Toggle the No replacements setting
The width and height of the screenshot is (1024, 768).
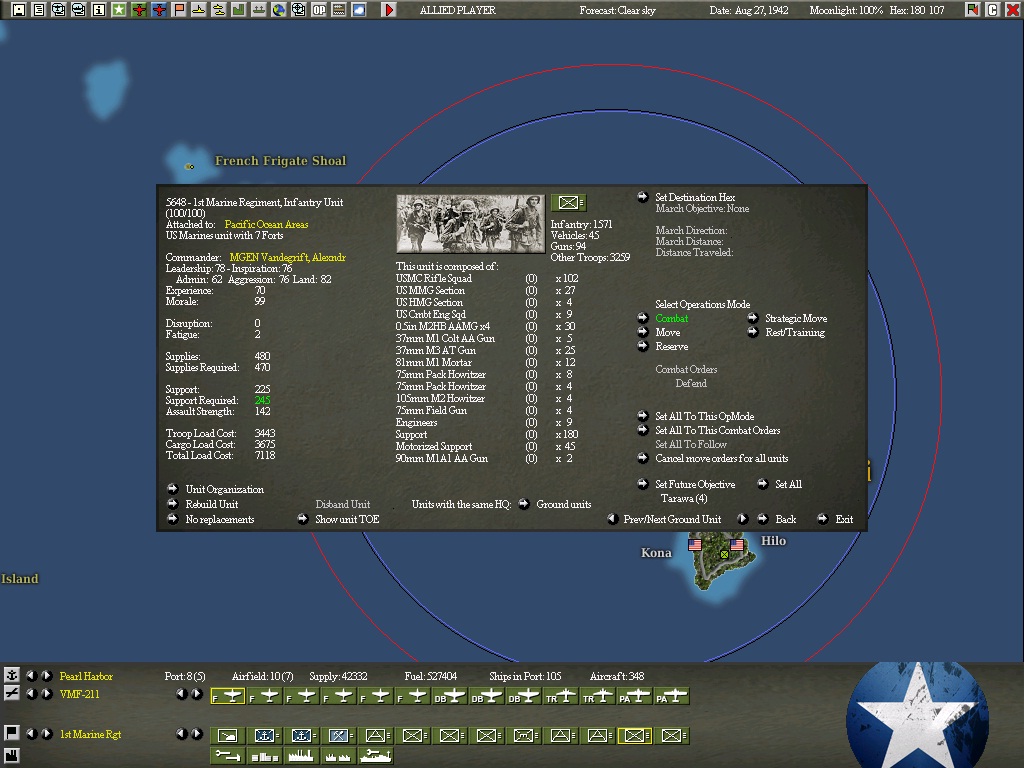point(172,520)
